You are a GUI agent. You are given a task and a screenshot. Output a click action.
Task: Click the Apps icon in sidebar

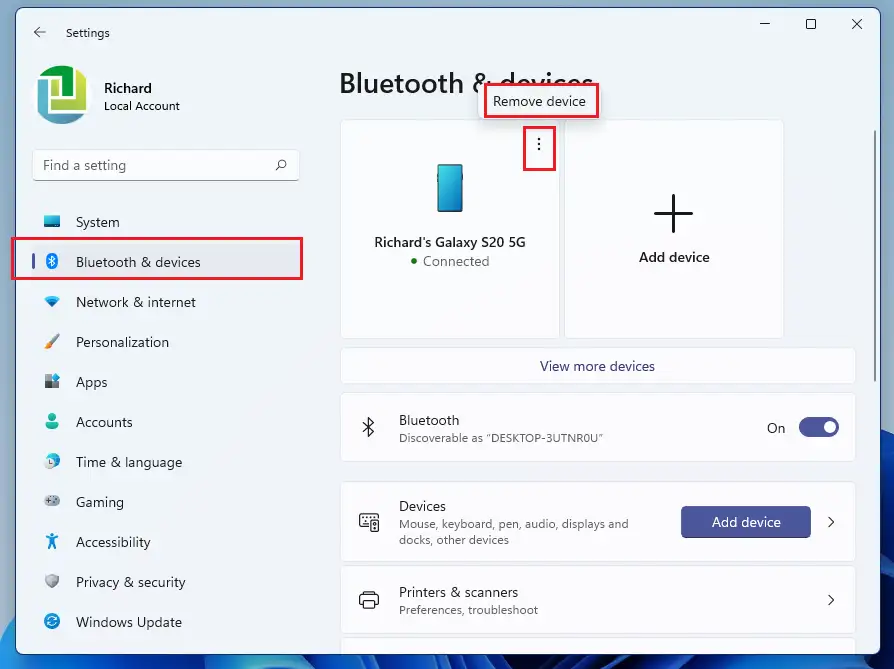pyautogui.click(x=52, y=381)
